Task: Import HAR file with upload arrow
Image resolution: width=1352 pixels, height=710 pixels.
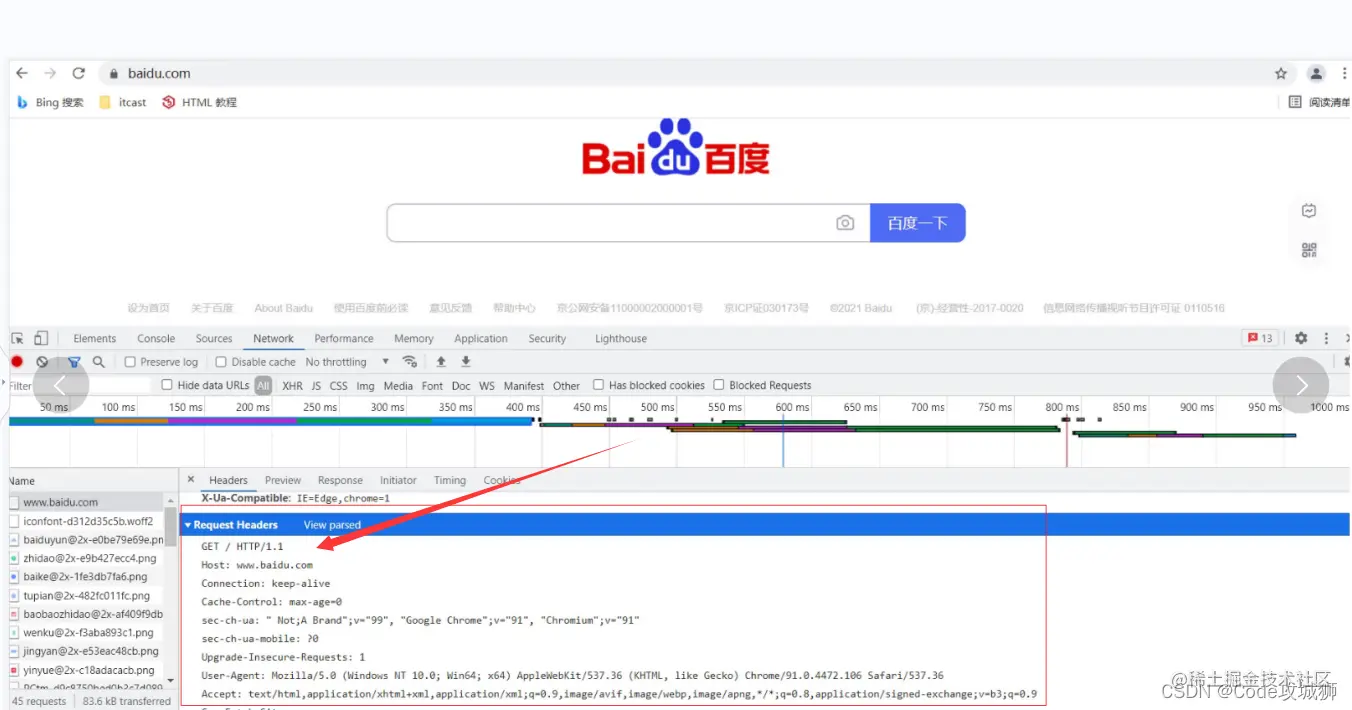Action: pos(440,362)
